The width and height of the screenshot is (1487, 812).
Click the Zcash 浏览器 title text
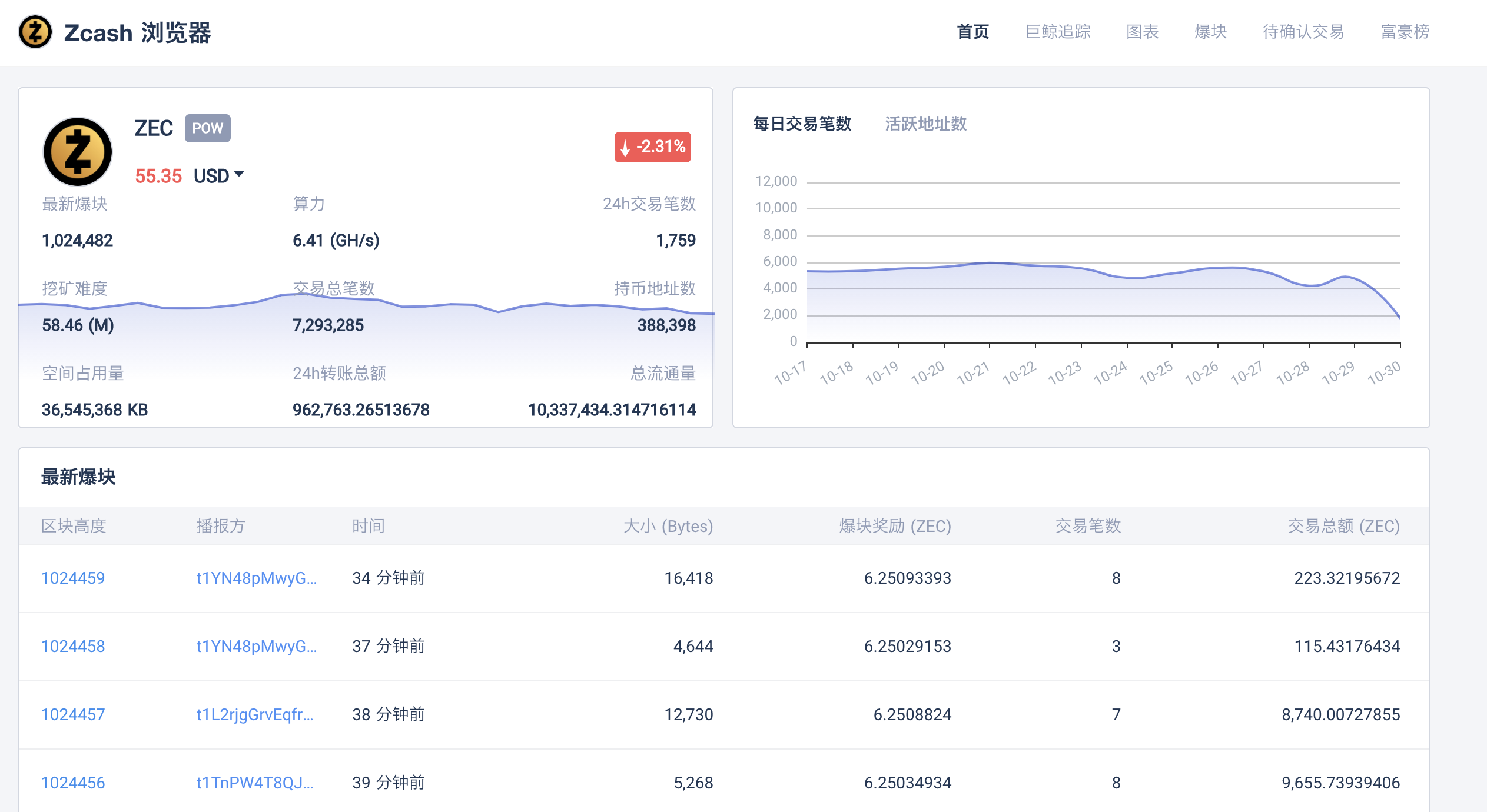[x=138, y=32]
